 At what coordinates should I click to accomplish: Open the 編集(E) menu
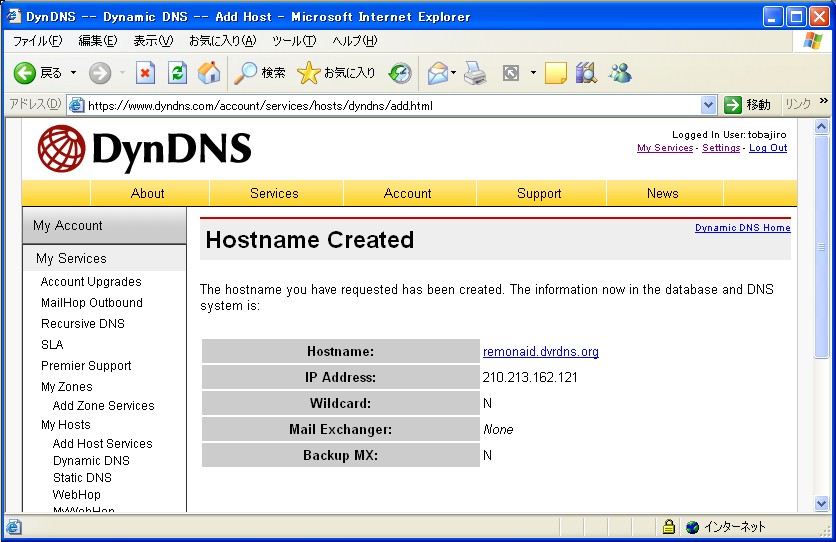[98, 41]
